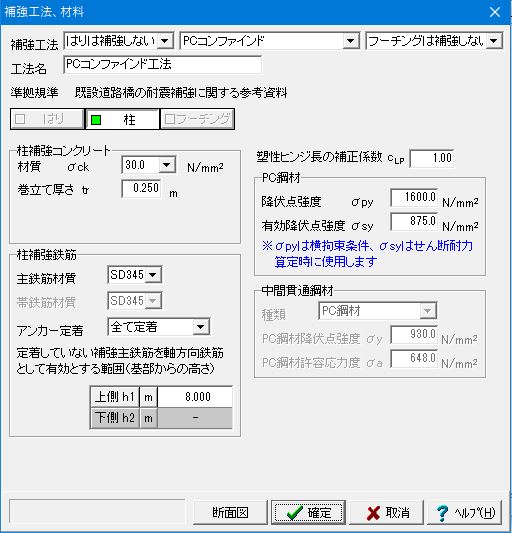This screenshot has height=533, width=512.
Task: Click the 降伏点強度 σpy 1600.0 field
Action: point(414,197)
